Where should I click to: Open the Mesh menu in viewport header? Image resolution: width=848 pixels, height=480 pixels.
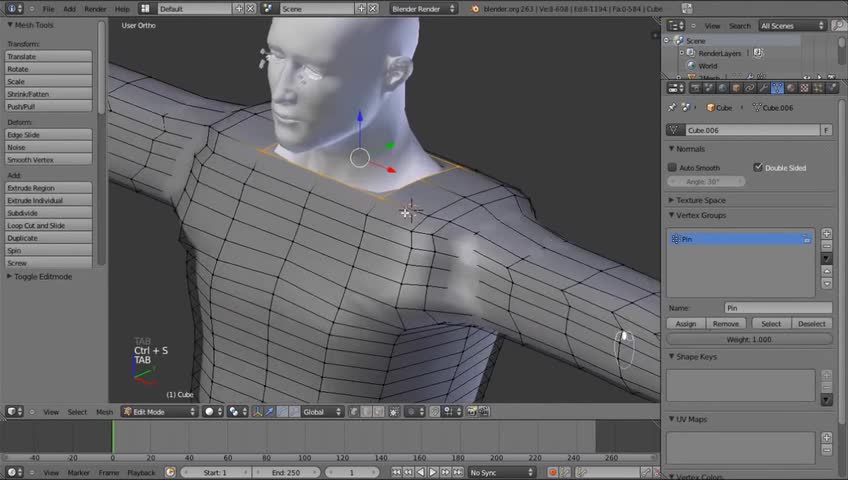click(104, 412)
